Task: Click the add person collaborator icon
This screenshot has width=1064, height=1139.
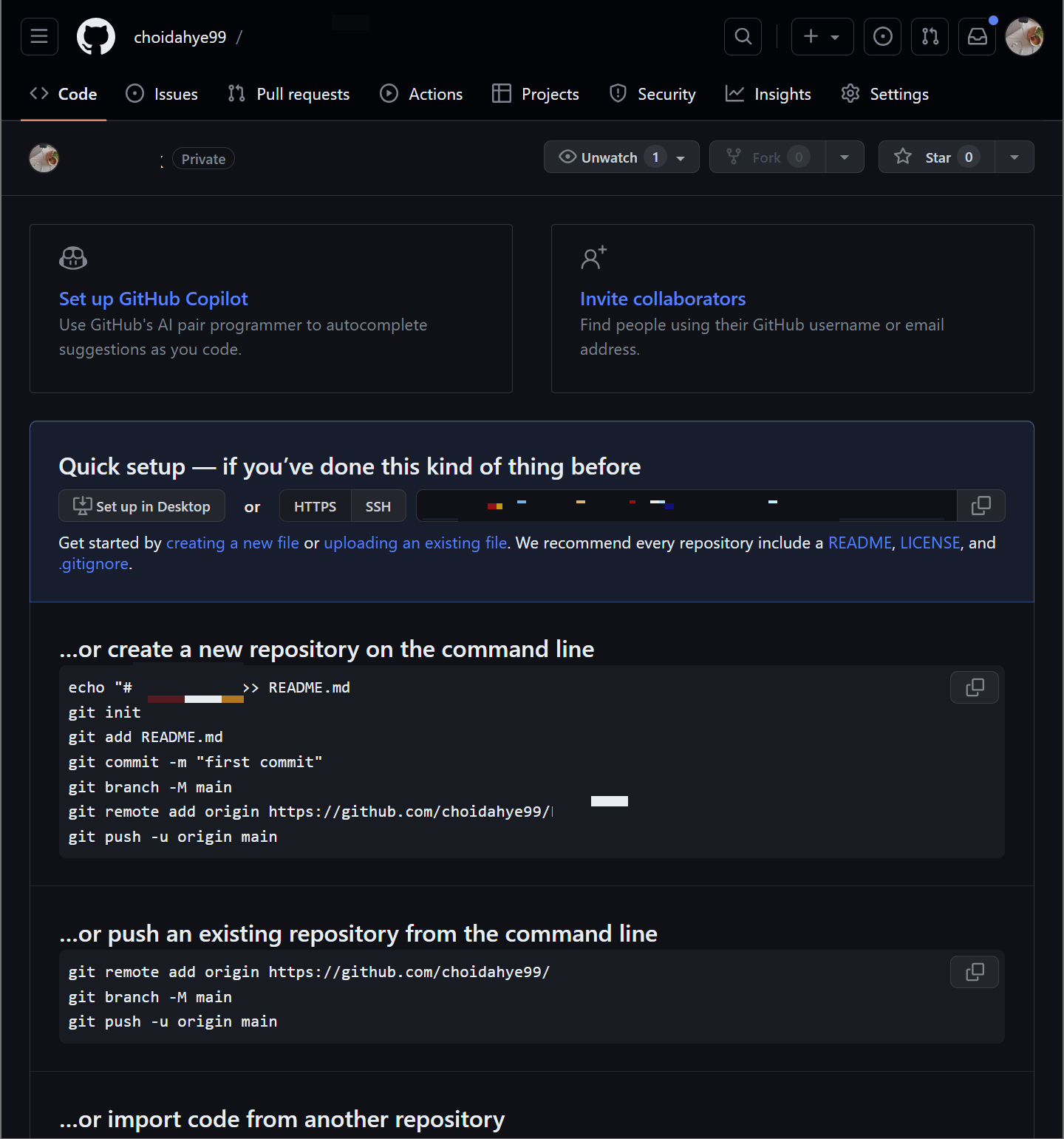Action: 593,257
